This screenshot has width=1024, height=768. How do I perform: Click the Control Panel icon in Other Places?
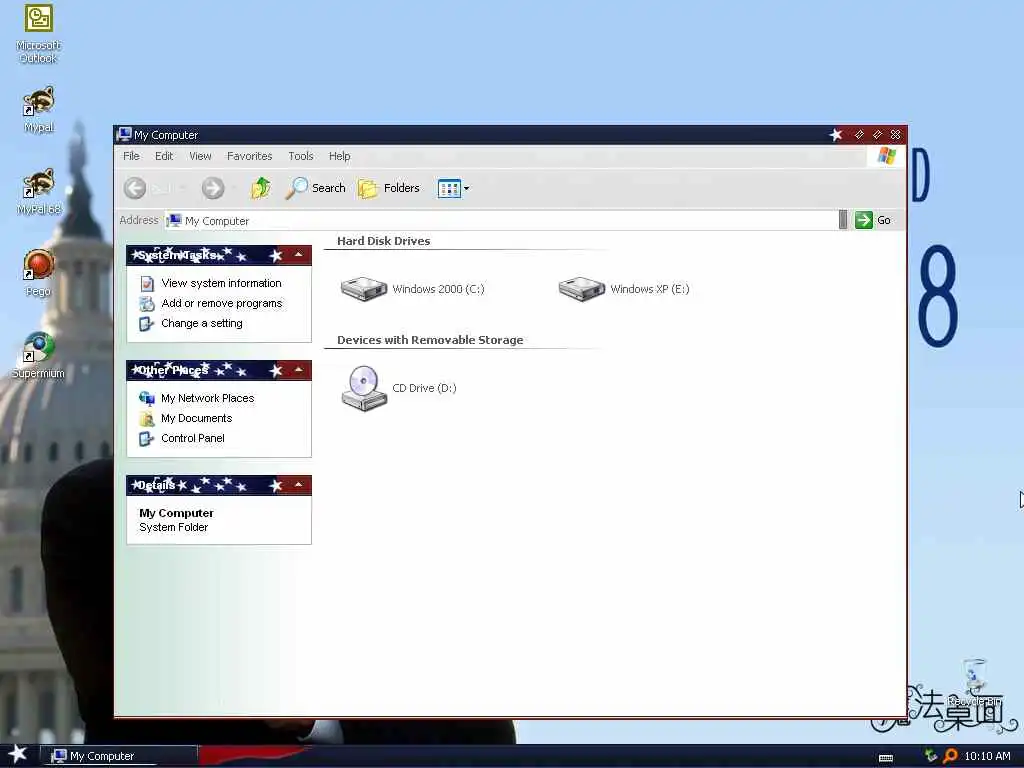click(x=147, y=439)
